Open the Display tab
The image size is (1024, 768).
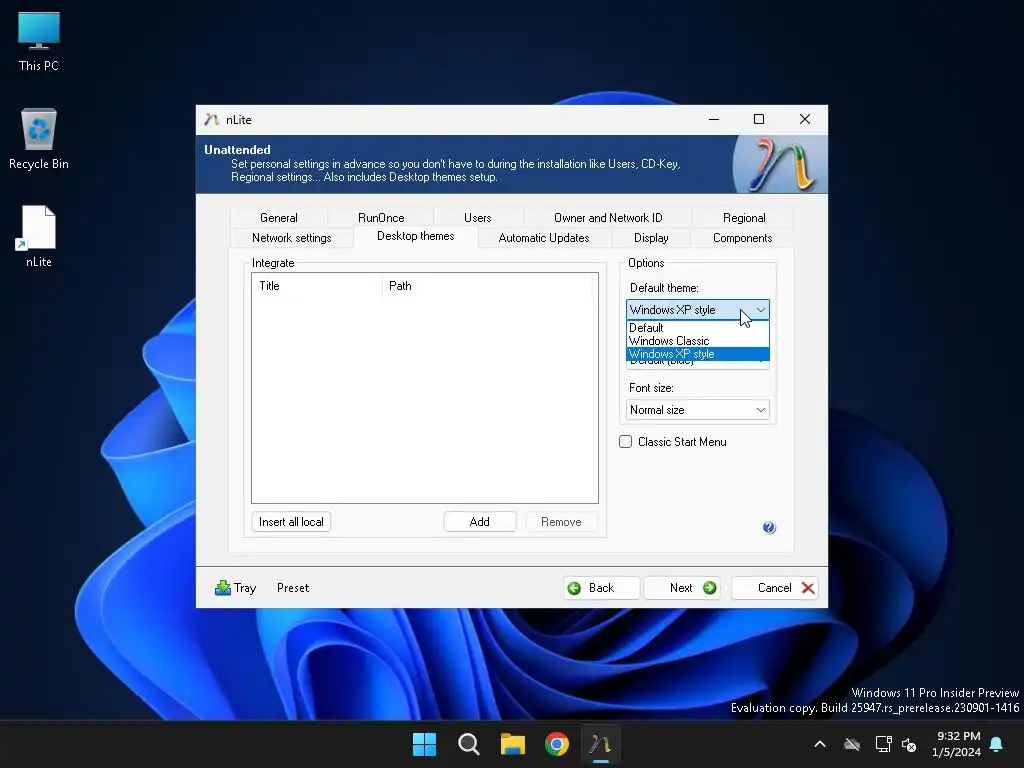point(650,238)
